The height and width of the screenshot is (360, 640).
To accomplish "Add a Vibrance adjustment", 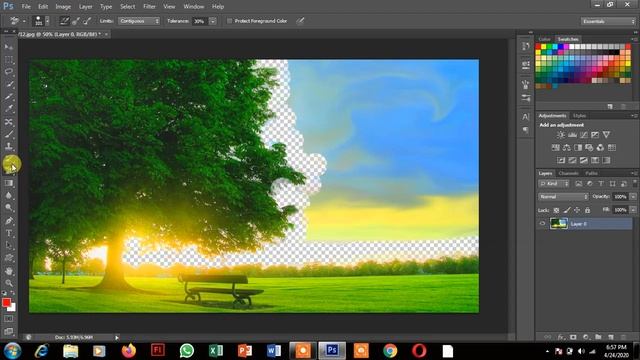I will click(x=606, y=135).
